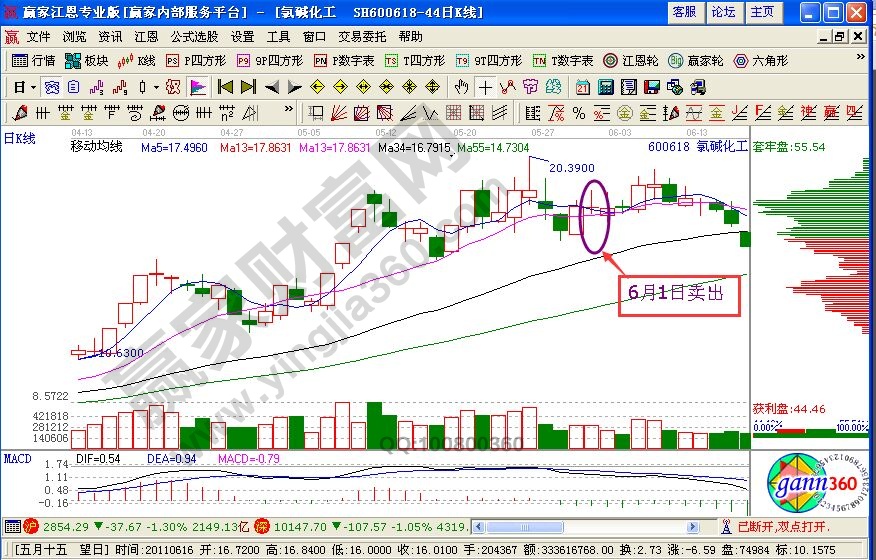Toggle the crosshair cursor tool

(x=484, y=86)
